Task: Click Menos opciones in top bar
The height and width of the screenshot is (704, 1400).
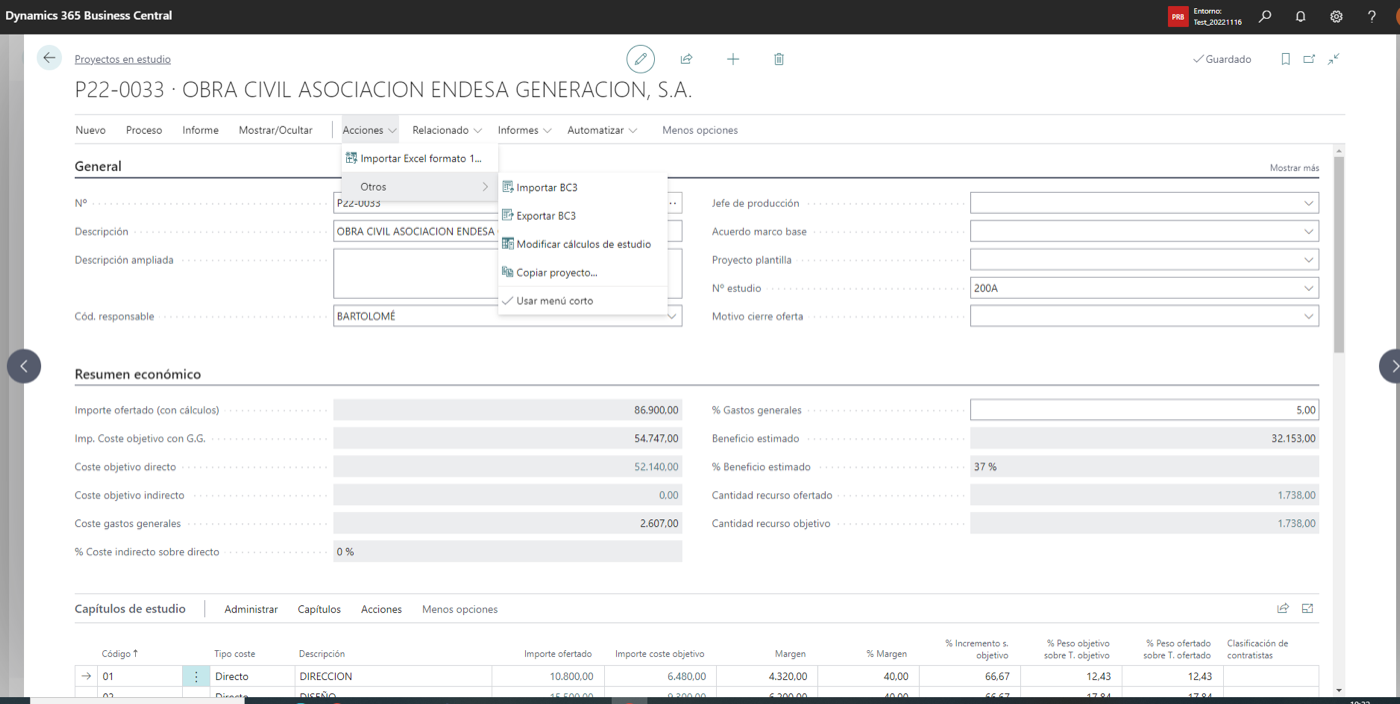Action: pos(700,130)
